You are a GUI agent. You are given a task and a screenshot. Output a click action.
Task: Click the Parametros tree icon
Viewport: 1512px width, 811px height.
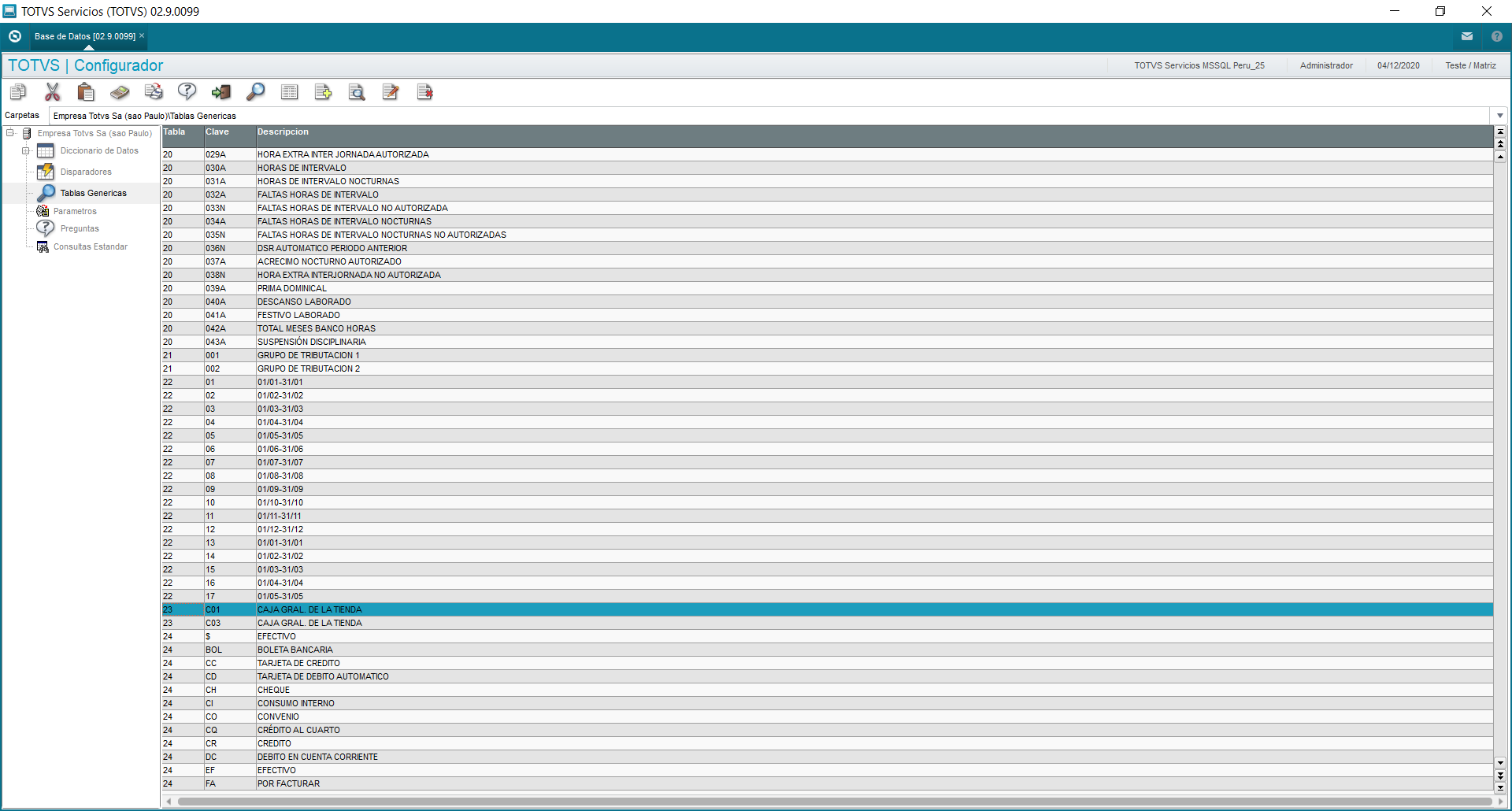tap(43, 211)
